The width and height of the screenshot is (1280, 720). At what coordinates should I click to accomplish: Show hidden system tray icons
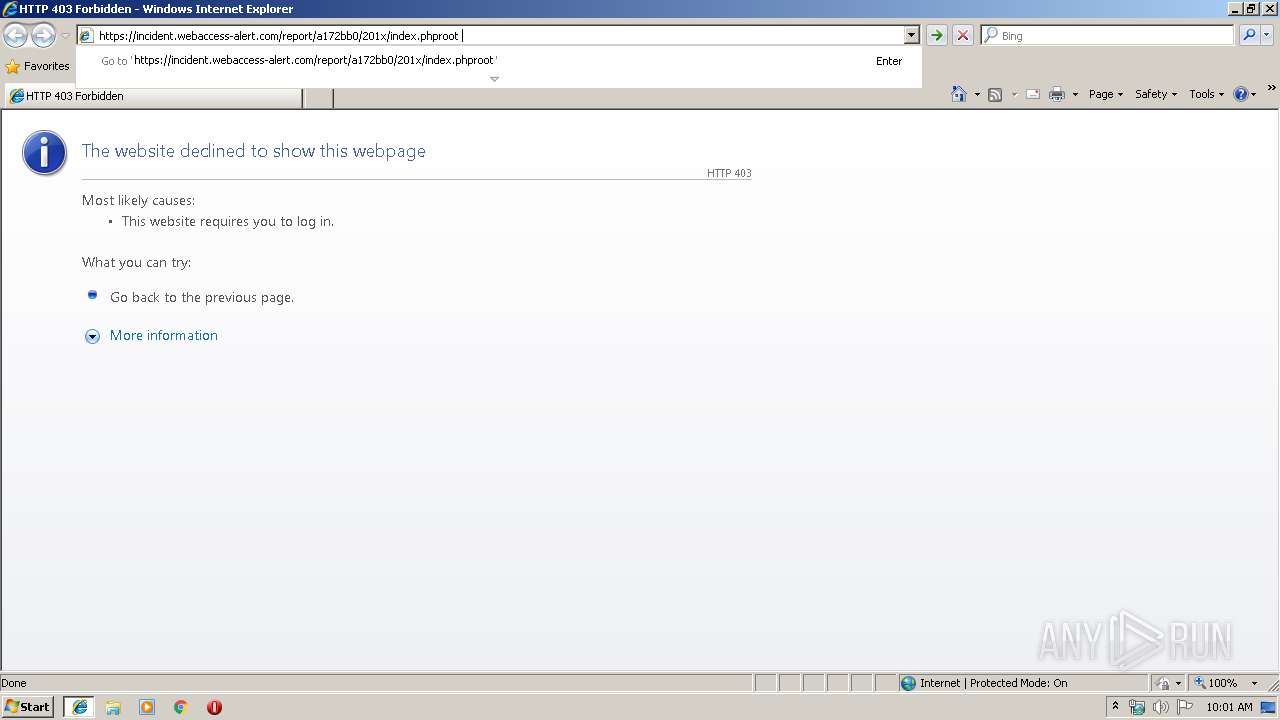(x=1115, y=706)
